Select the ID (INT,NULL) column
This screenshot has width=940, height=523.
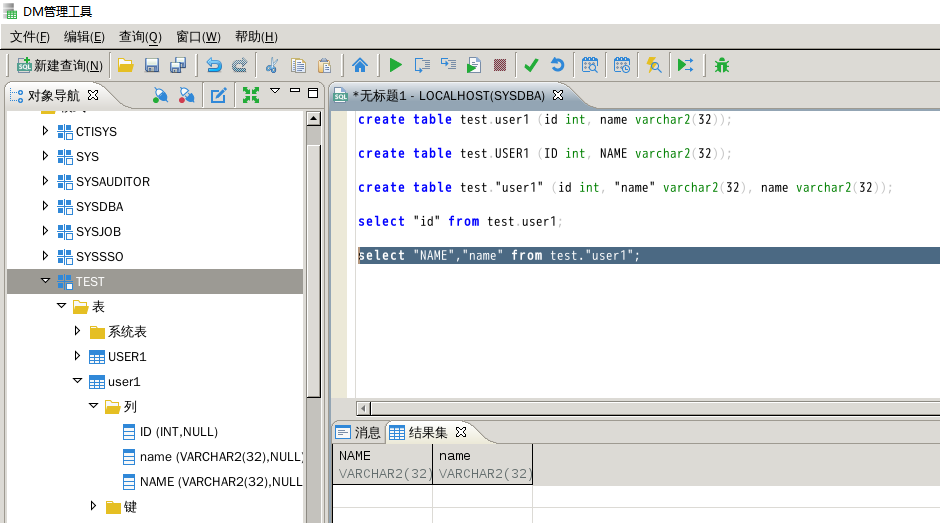[170, 432]
